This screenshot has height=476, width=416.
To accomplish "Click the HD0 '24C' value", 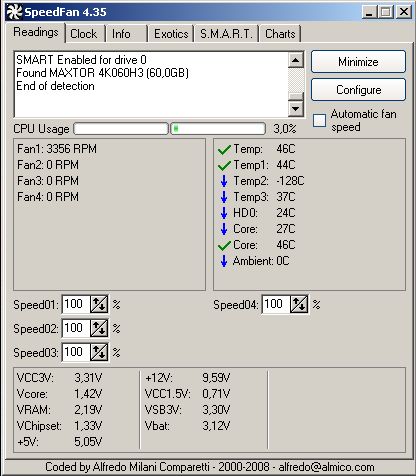I will tap(286, 213).
